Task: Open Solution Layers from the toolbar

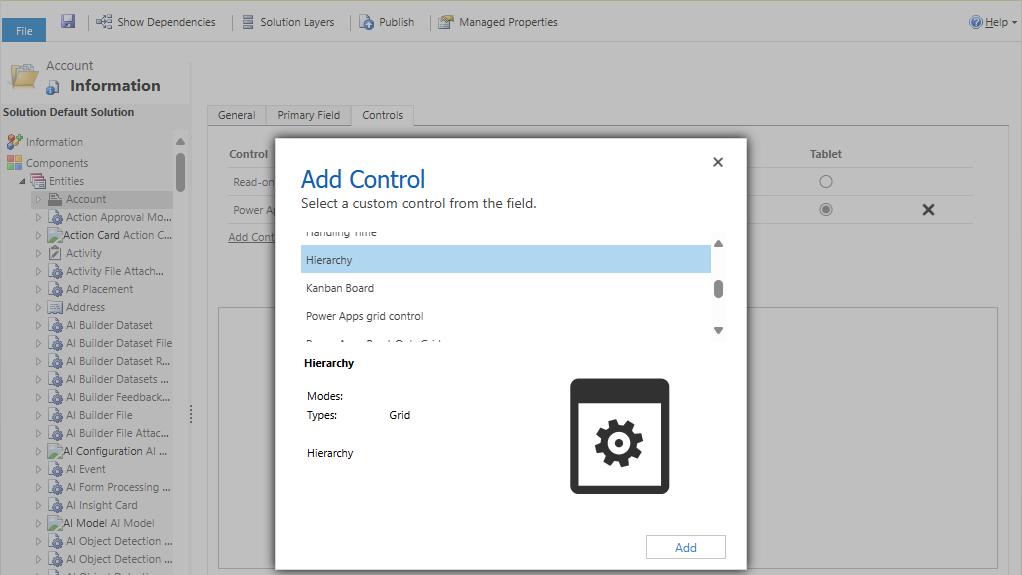Action: (x=248, y=22)
